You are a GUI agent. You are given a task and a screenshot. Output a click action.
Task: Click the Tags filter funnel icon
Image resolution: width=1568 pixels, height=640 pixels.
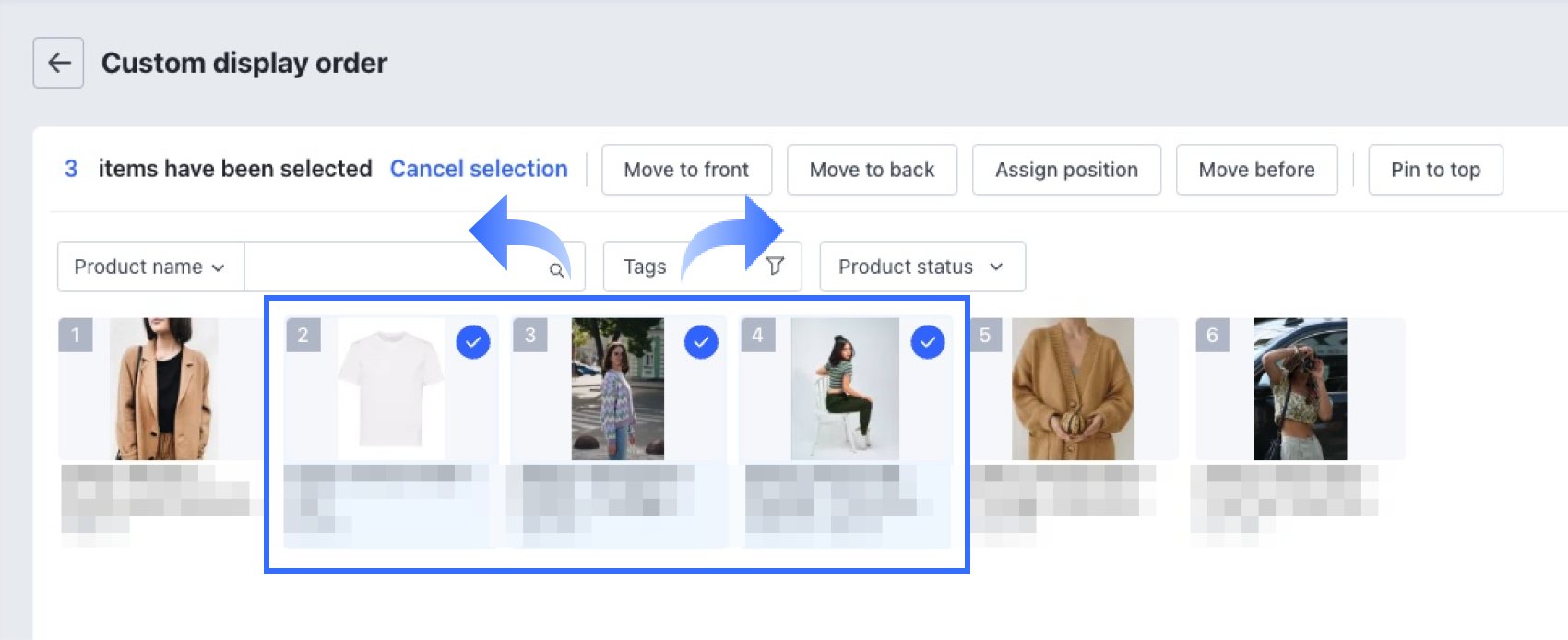[x=776, y=267]
